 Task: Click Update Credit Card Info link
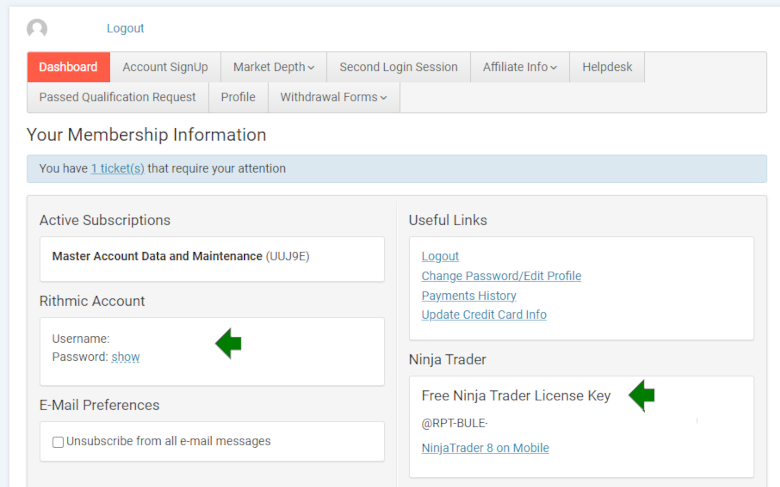(483, 315)
